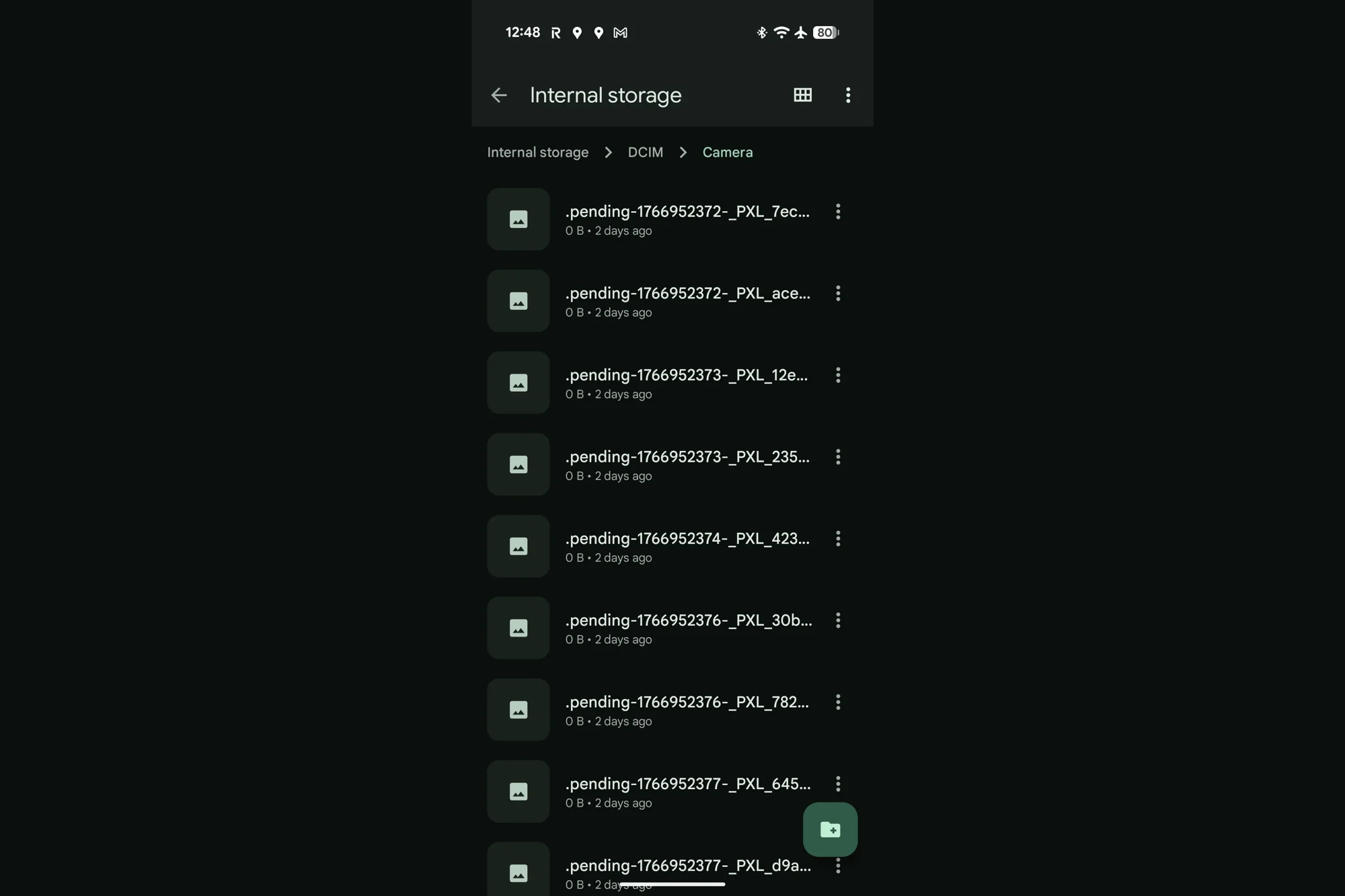This screenshot has height=896, width=1345.
Task: Tap the Gmail notification icon
Action: [x=619, y=32]
